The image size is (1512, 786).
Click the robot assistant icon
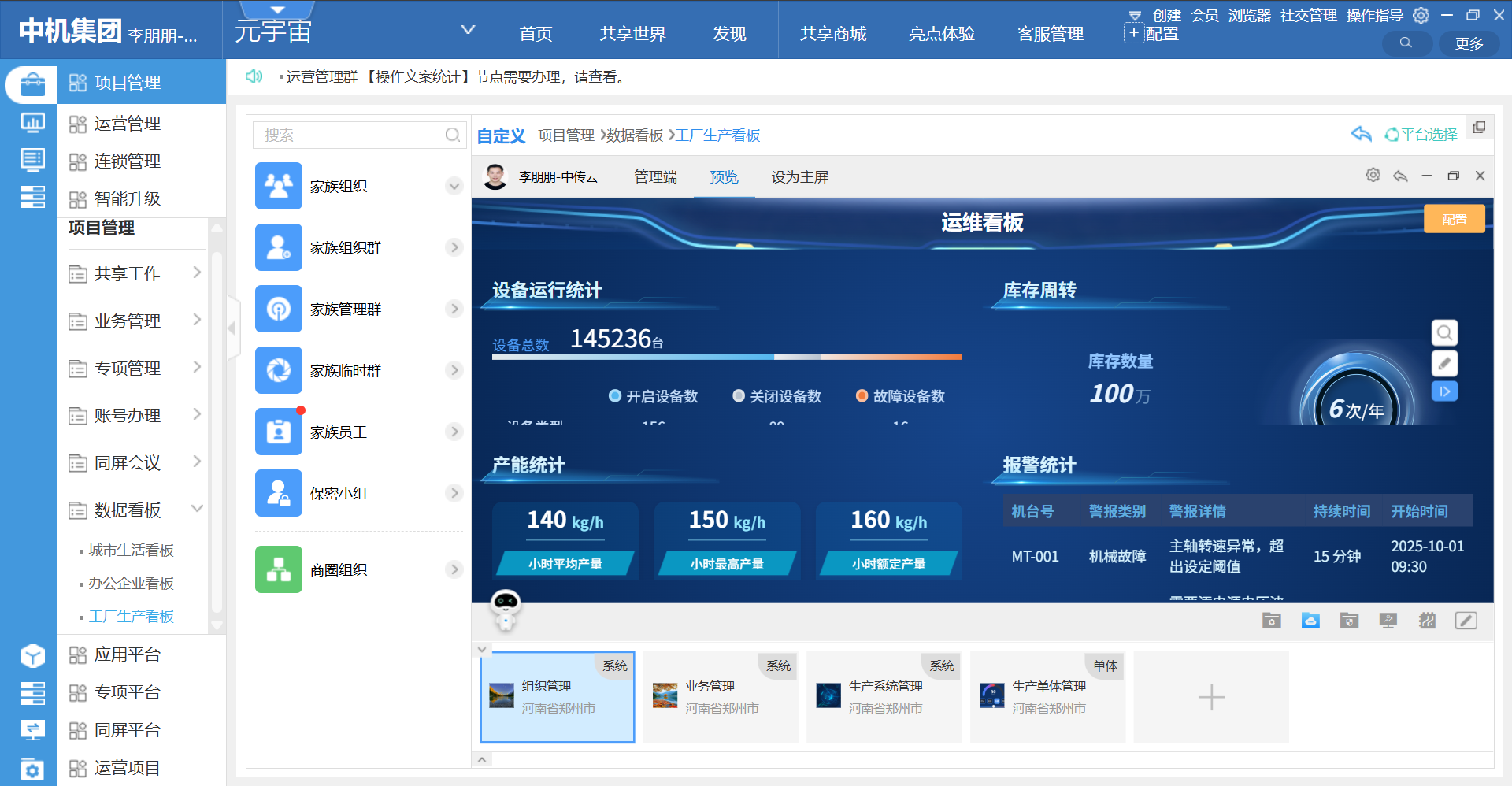point(505,609)
